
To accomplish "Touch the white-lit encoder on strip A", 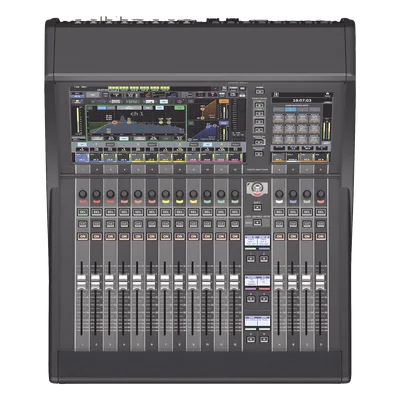I will coord(279,194).
